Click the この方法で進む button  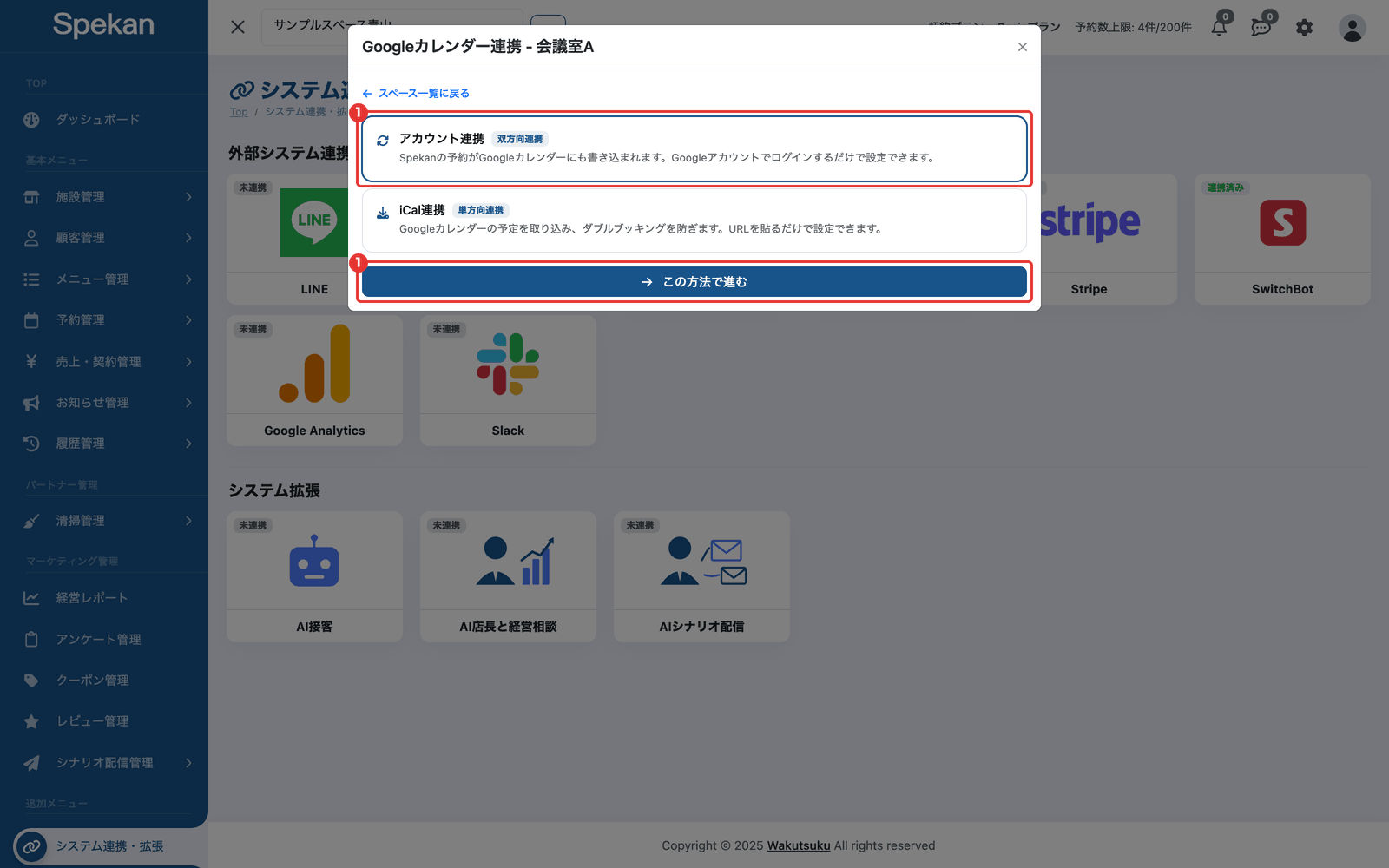pos(694,282)
